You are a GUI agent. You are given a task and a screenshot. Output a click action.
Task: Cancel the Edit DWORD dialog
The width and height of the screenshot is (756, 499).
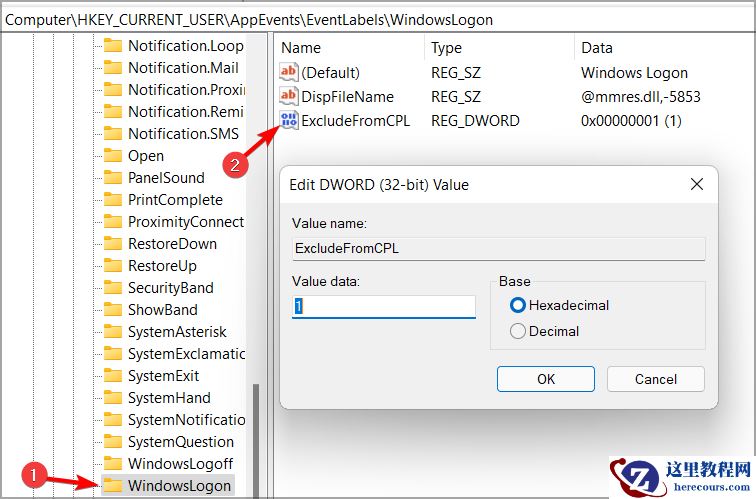[656, 379]
